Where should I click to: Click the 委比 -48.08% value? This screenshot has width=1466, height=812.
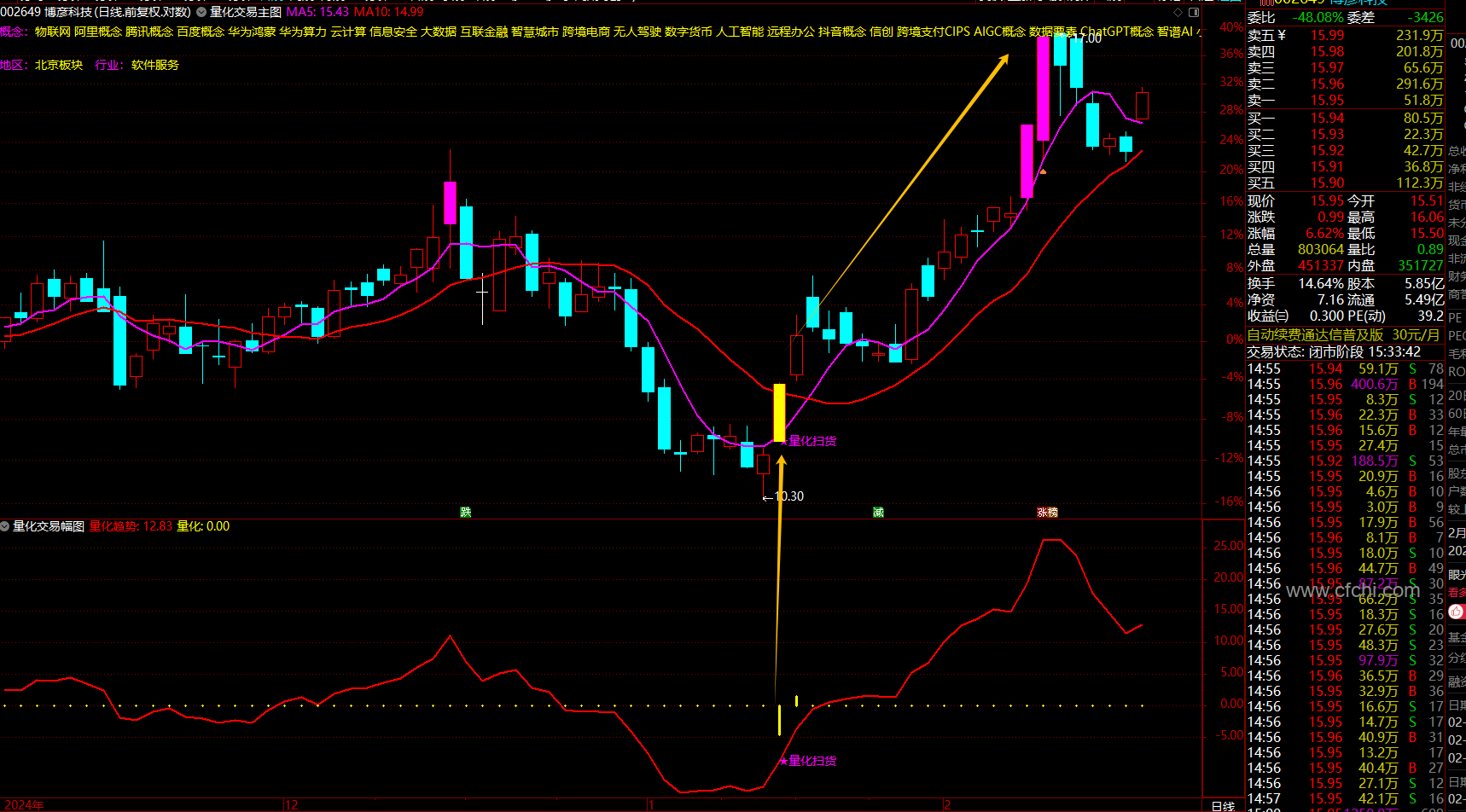point(1319,17)
